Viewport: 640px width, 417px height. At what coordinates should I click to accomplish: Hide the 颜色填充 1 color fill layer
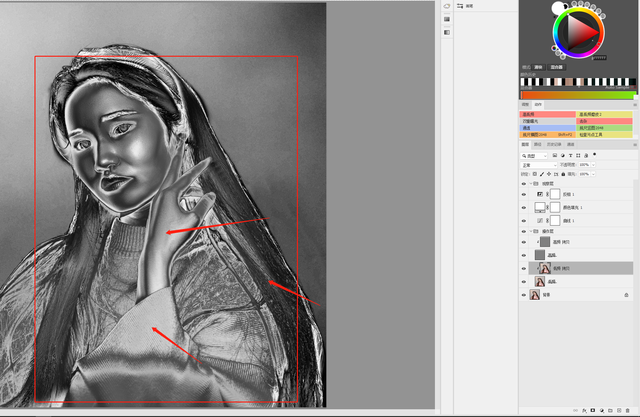click(524, 208)
